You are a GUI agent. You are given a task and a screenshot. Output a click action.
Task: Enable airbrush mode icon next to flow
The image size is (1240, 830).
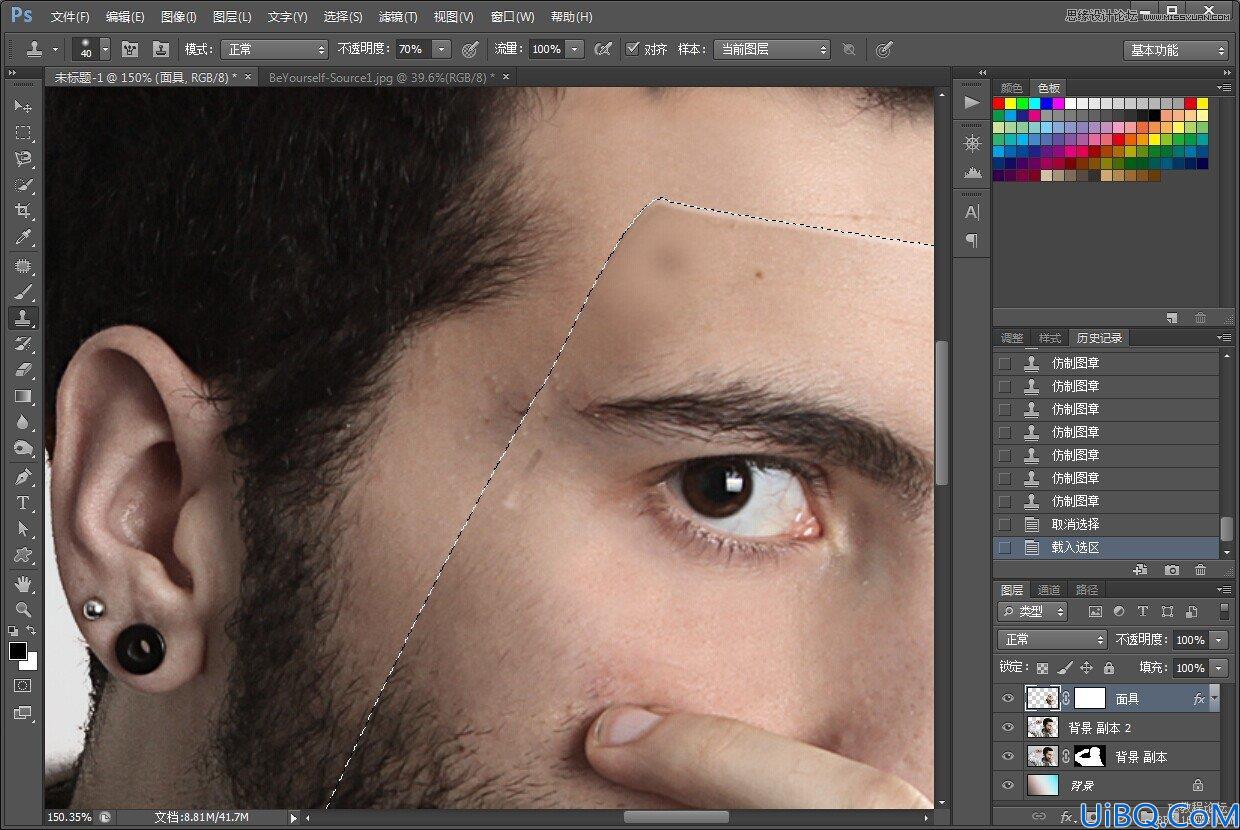pyautogui.click(x=603, y=49)
